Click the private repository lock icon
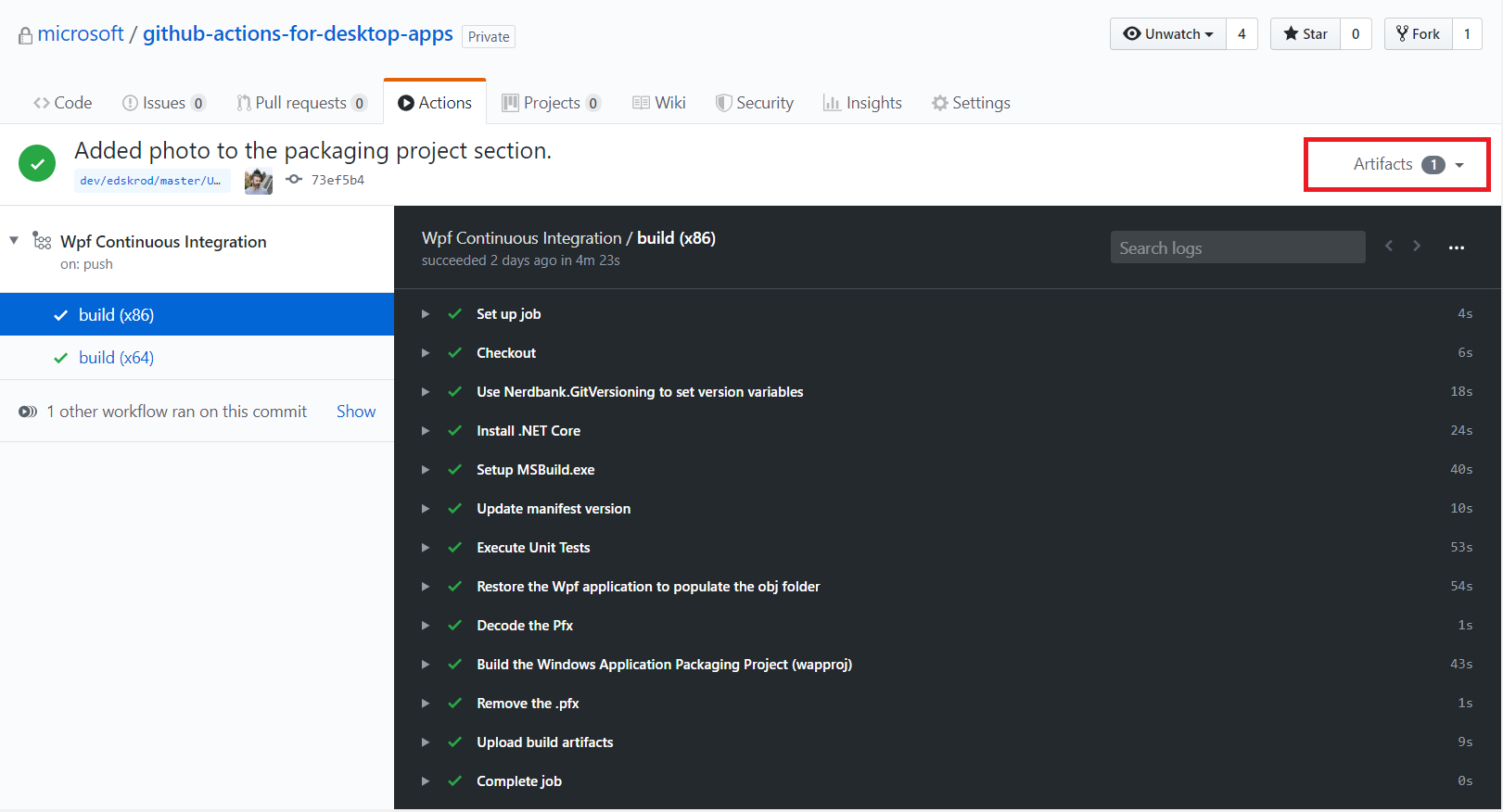This screenshot has height=812, width=1503. pos(25,35)
